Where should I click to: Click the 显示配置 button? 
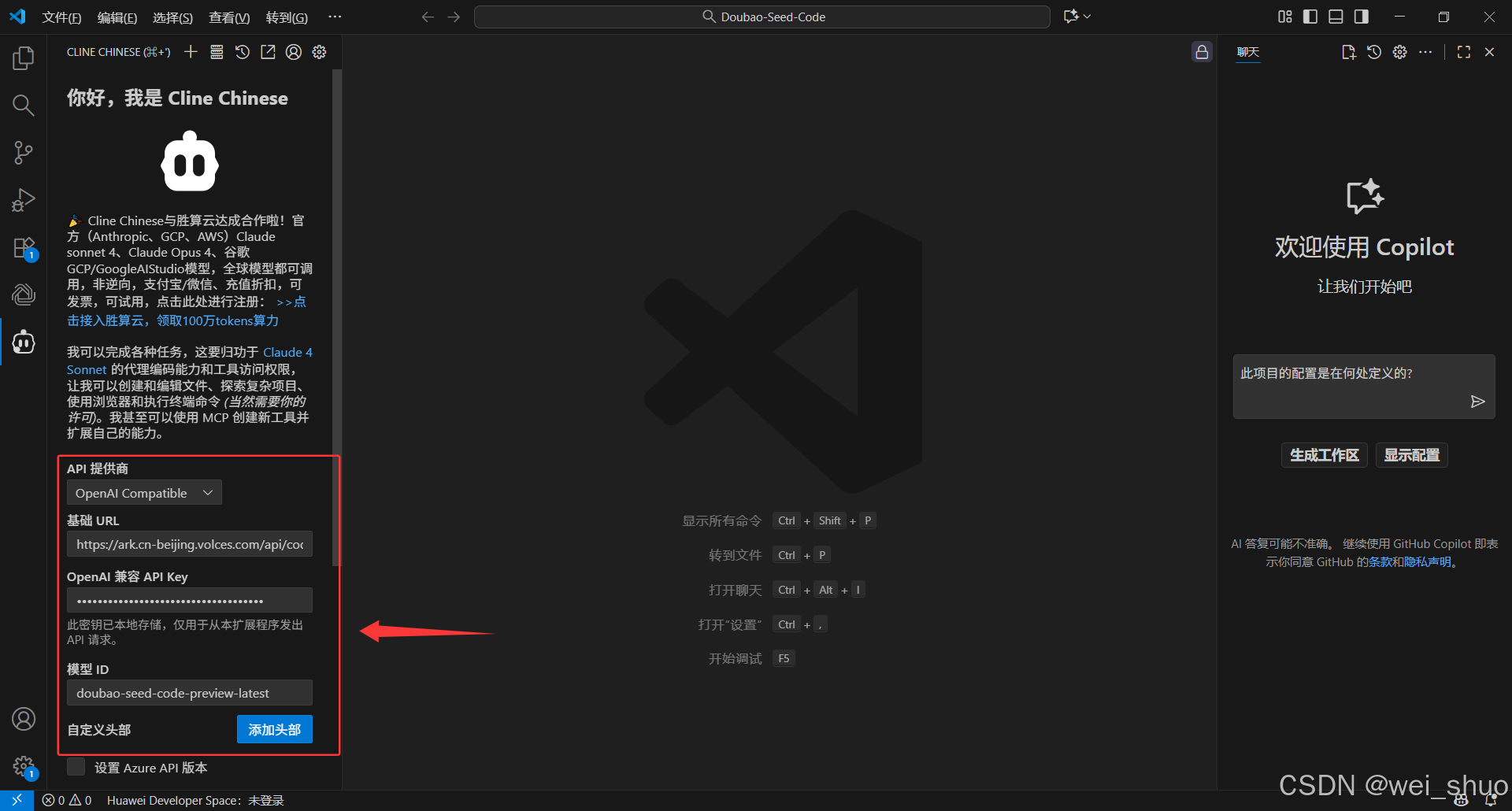click(1412, 455)
